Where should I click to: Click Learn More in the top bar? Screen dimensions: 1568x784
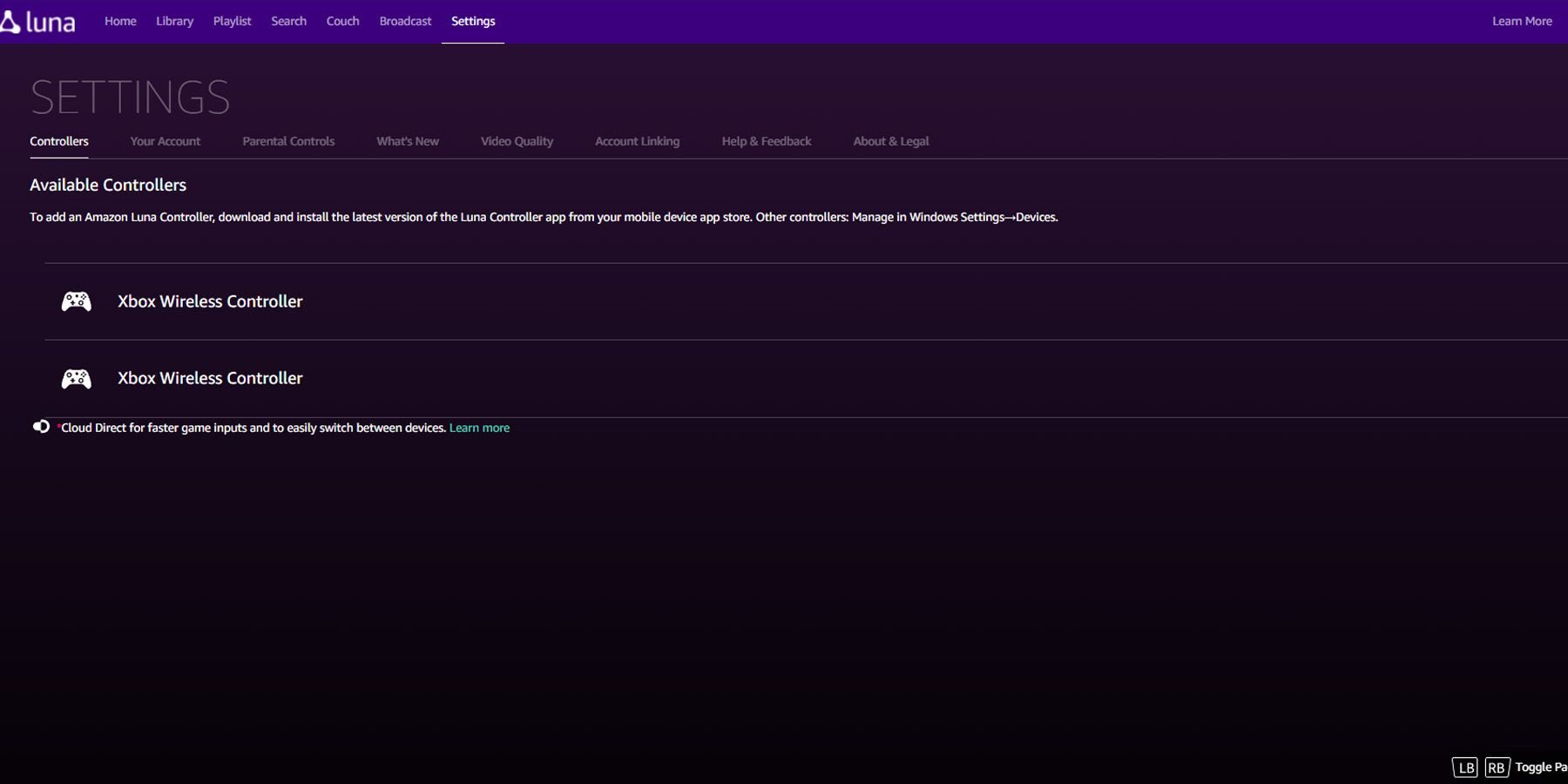pyautogui.click(x=1522, y=21)
